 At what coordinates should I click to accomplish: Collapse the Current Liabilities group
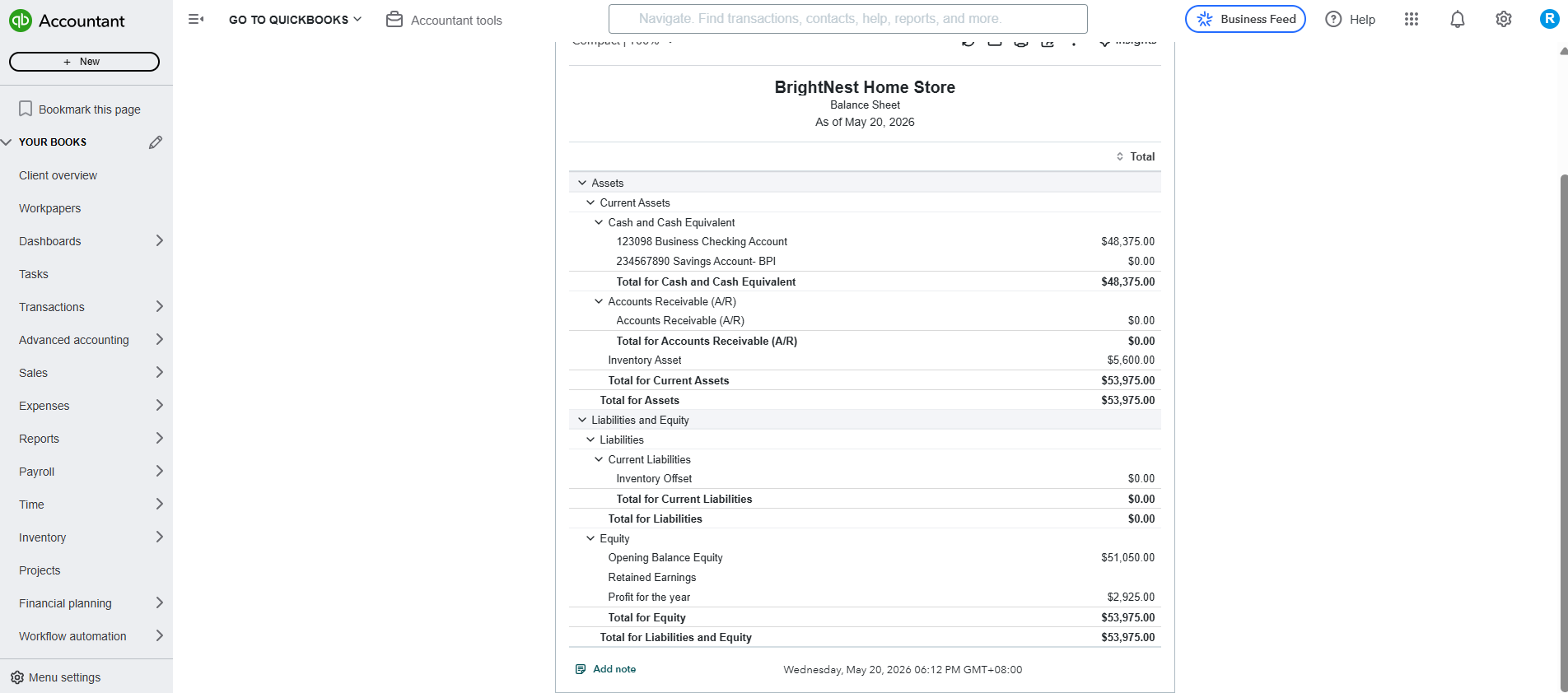[x=599, y=459]
